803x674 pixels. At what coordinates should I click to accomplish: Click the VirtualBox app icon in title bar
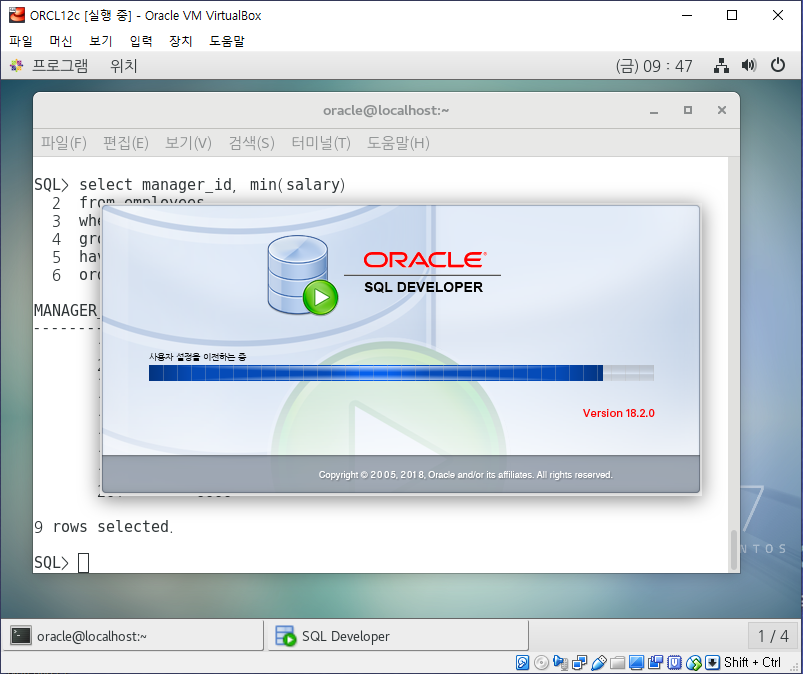click(16, 15)
